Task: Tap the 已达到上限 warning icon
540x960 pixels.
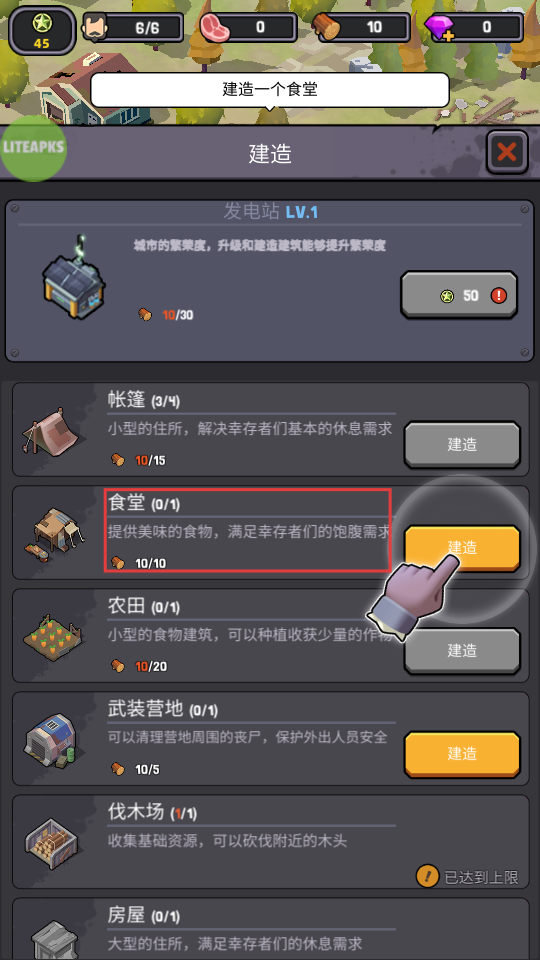Action: coord(427,876)
